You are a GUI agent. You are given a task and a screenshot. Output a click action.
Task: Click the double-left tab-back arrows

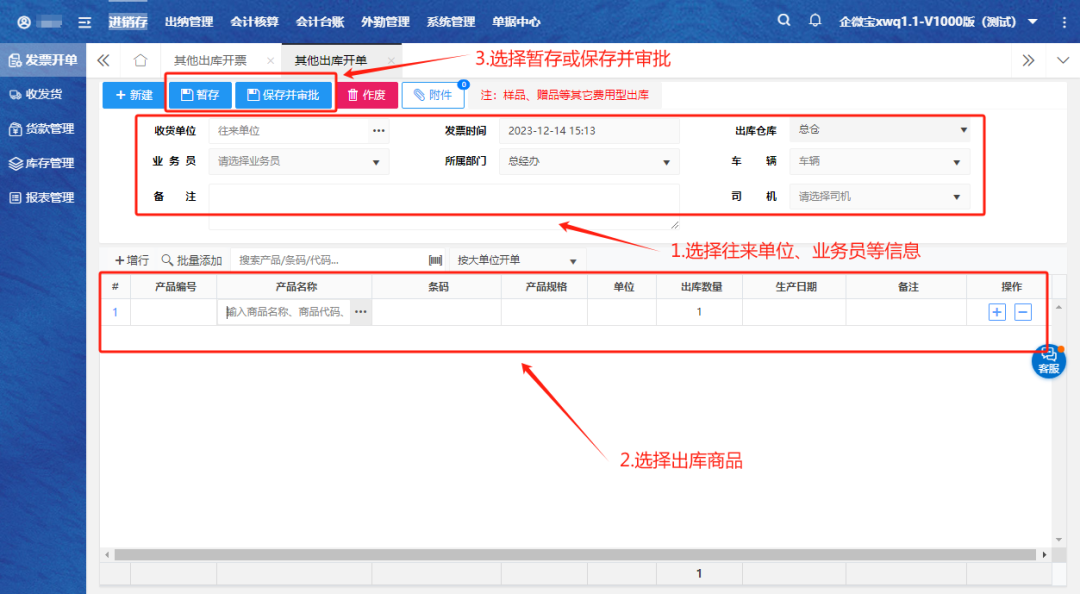[103, 61]
